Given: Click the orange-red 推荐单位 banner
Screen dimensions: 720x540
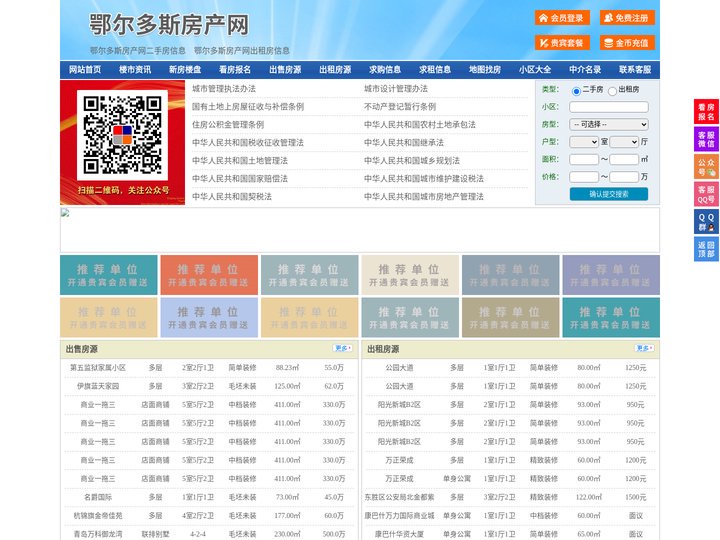Looking at the screenshot, I should coord(209,275).
